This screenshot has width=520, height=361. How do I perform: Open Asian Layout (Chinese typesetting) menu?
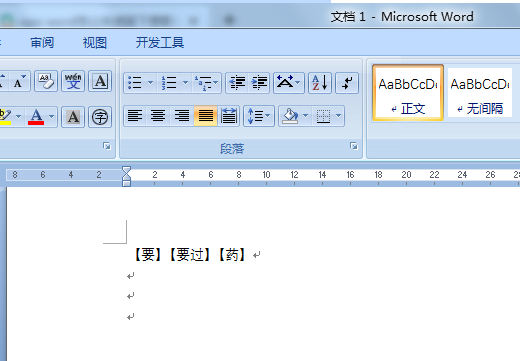[289, 82]
